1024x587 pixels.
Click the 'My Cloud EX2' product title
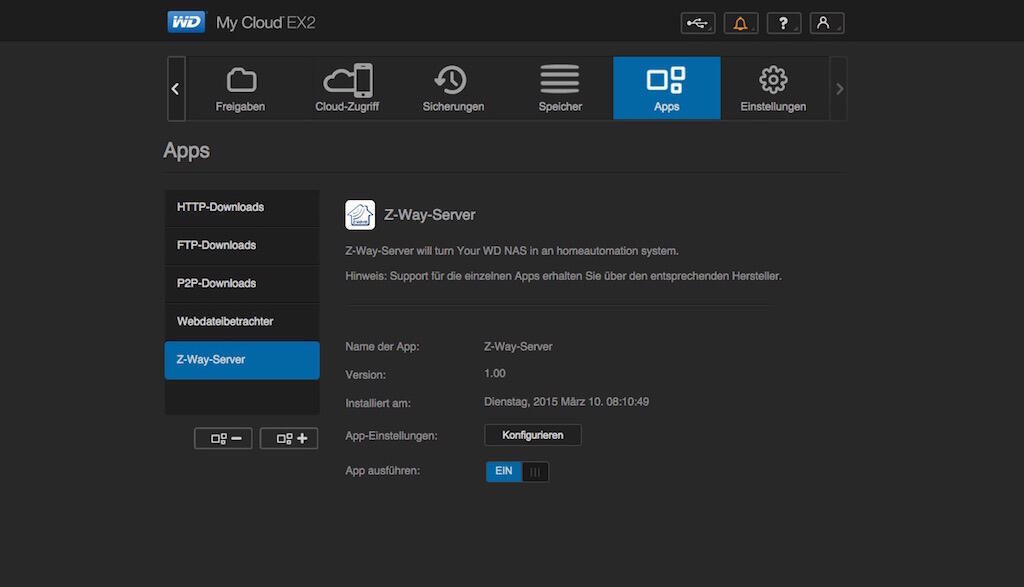click(266, 23)
